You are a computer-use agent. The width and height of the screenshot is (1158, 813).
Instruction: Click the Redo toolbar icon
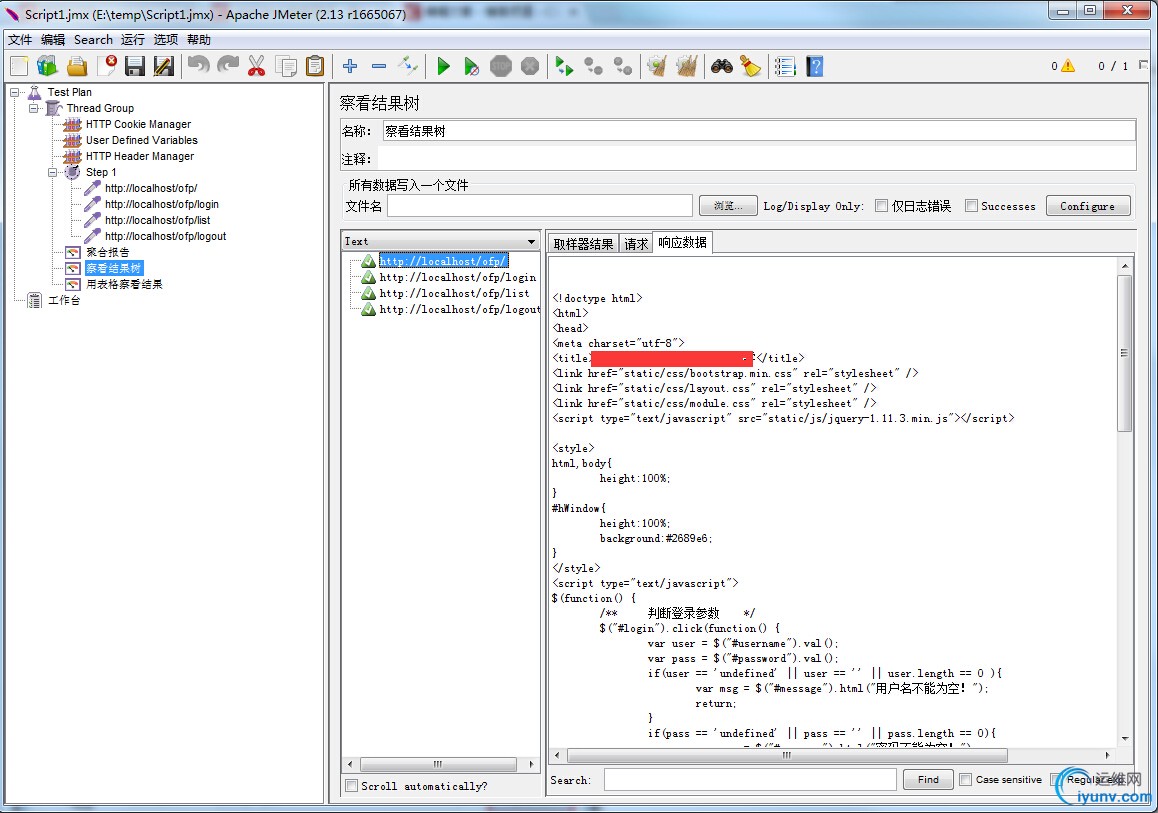click(227, 66)
